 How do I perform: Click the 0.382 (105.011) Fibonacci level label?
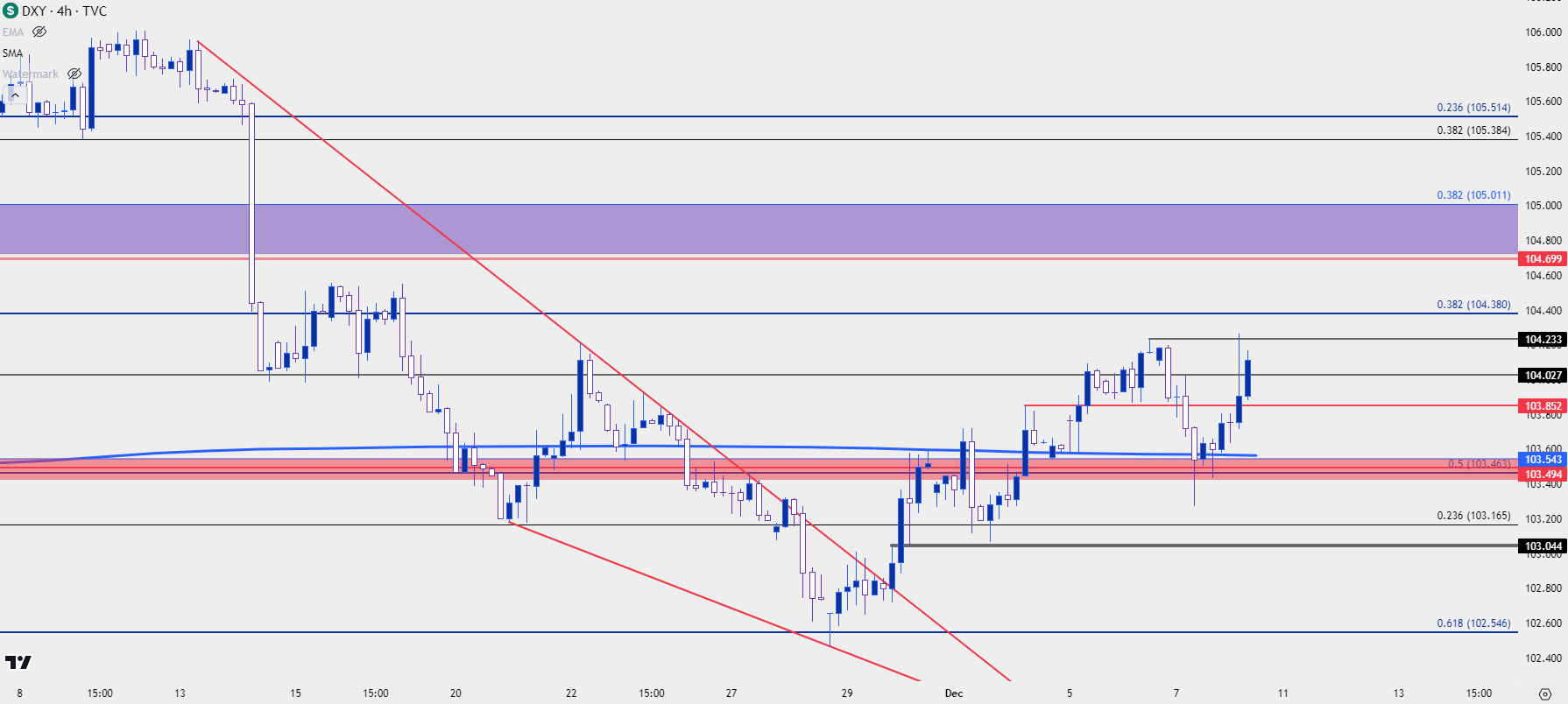pos(1473,195)
